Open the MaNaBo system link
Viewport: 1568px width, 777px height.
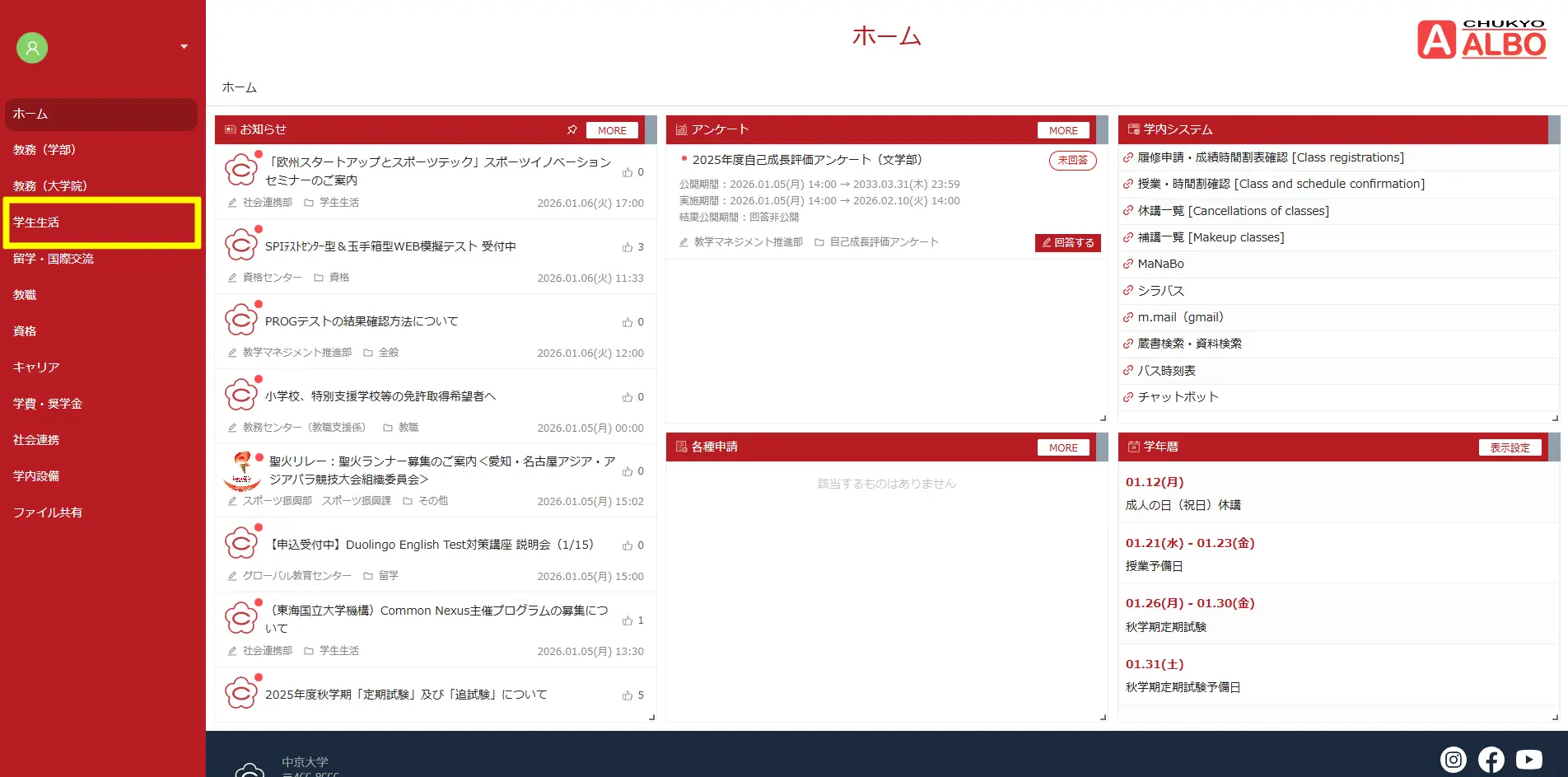pos(1160,264)
